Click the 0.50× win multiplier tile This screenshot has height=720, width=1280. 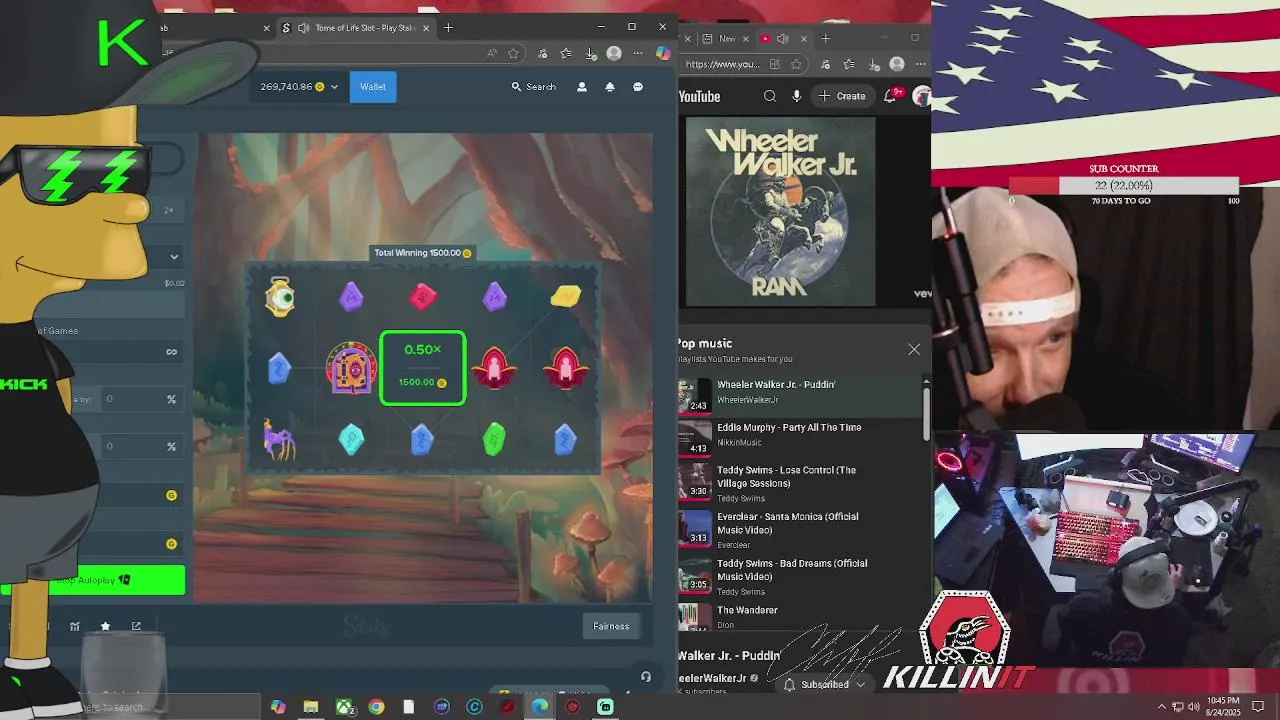tap(422, 368)
